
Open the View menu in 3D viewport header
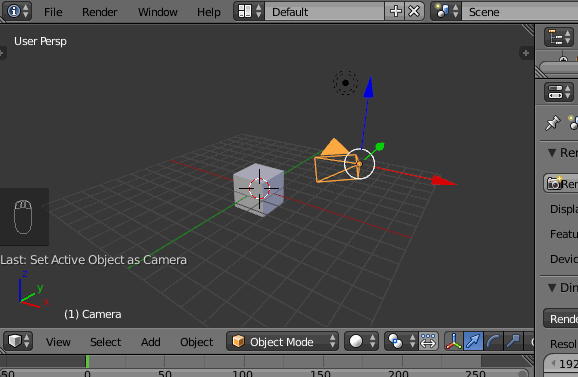58,342
